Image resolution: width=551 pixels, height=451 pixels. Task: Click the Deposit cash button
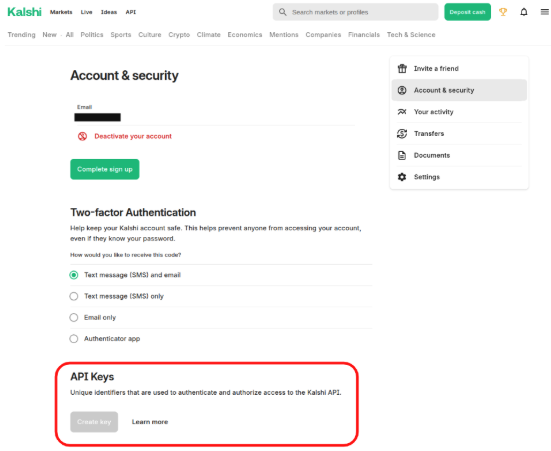coord(467,12)
